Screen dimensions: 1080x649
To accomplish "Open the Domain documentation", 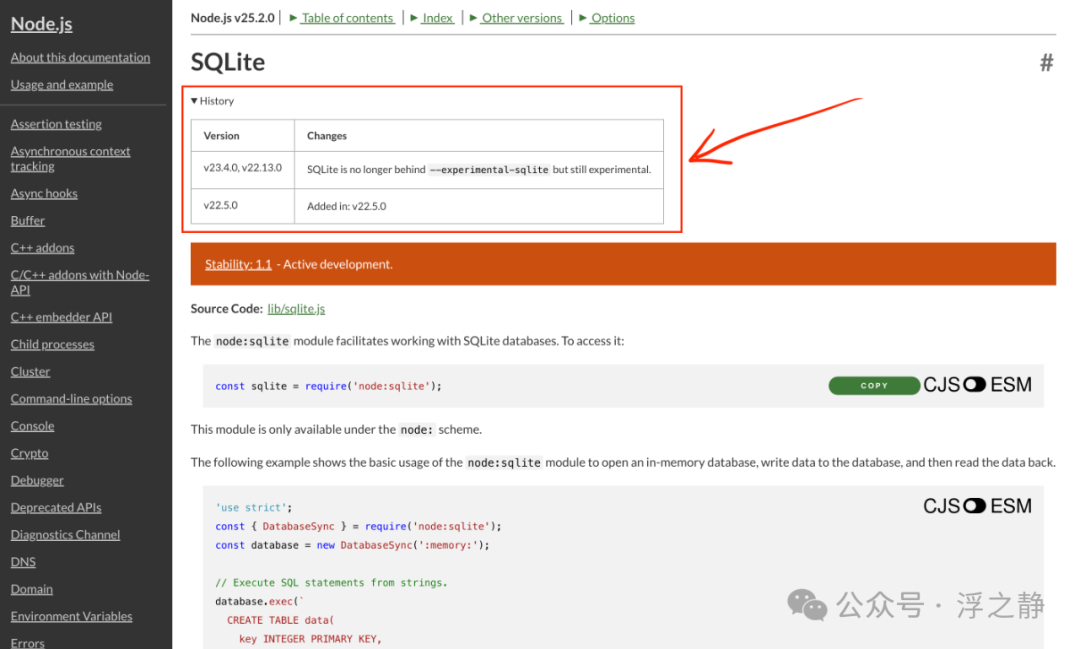I will (x=32, y=589).
